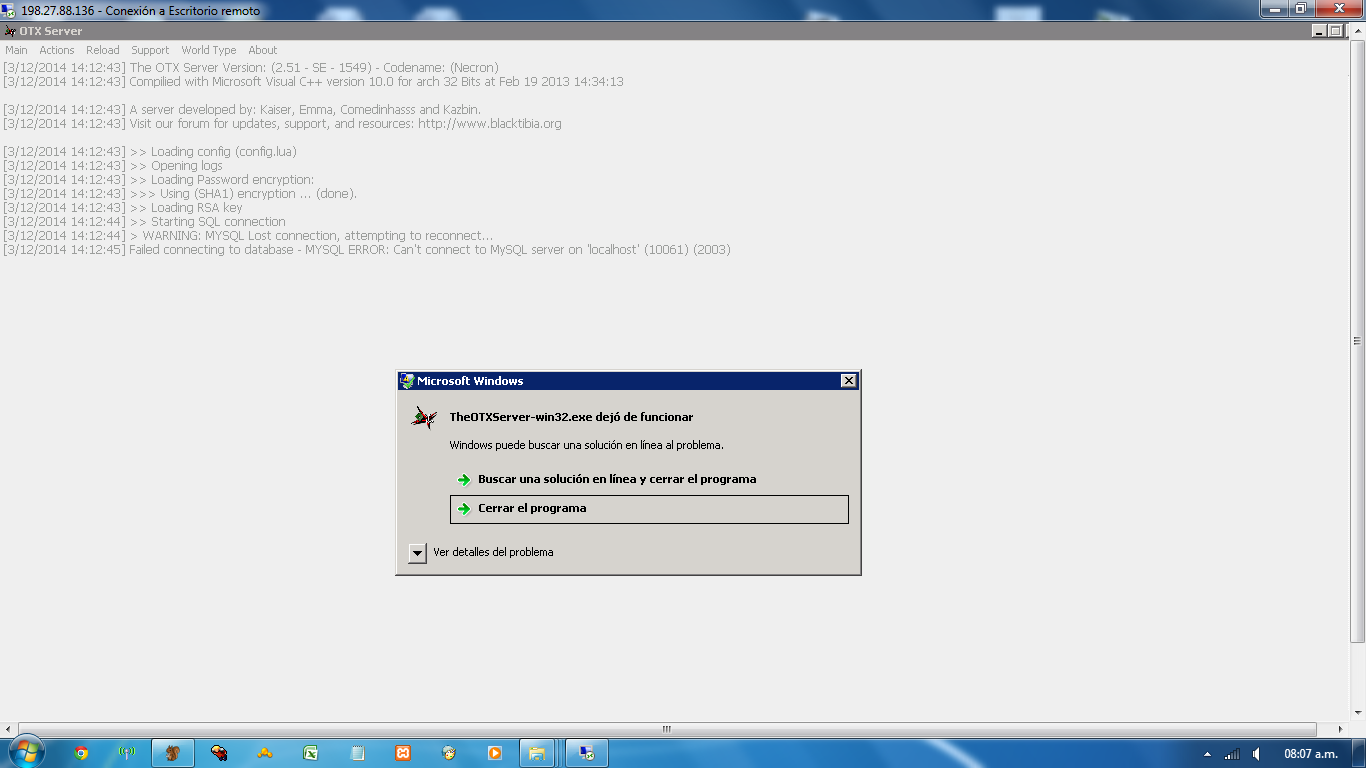Click 'The OTX Server Version' log line
1366x768 pixels.
click(251, 68)
